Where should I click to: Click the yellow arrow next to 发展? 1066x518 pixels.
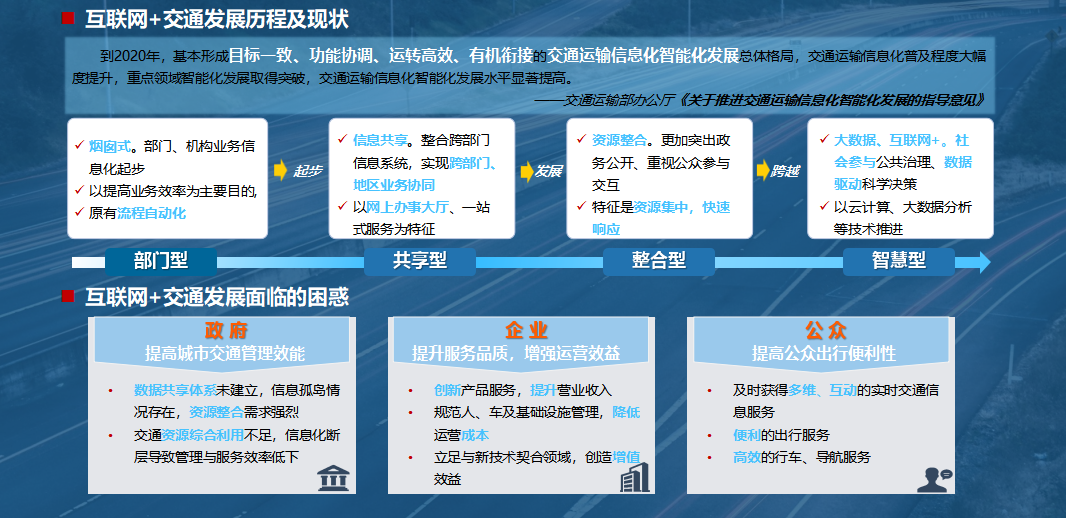(526, 171)
